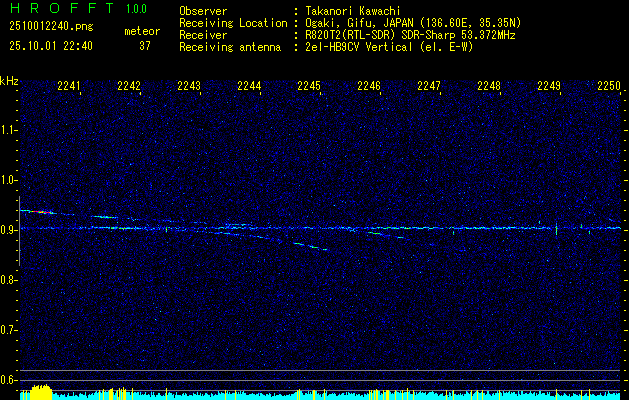Click the R820T2(RTL-SDR) receiver text
The width and height of the screenshot is (629, 400).
[410, 35]
